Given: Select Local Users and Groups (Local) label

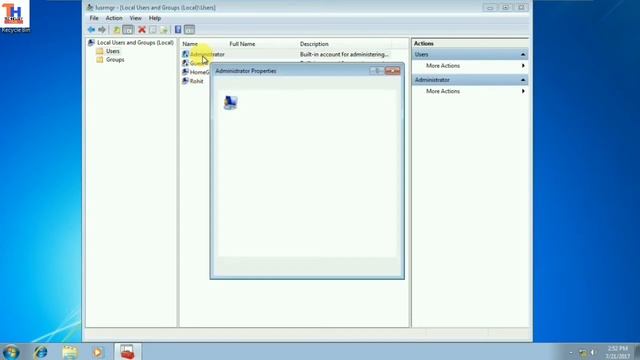Looking at the screenshot, I should (135, 42).
